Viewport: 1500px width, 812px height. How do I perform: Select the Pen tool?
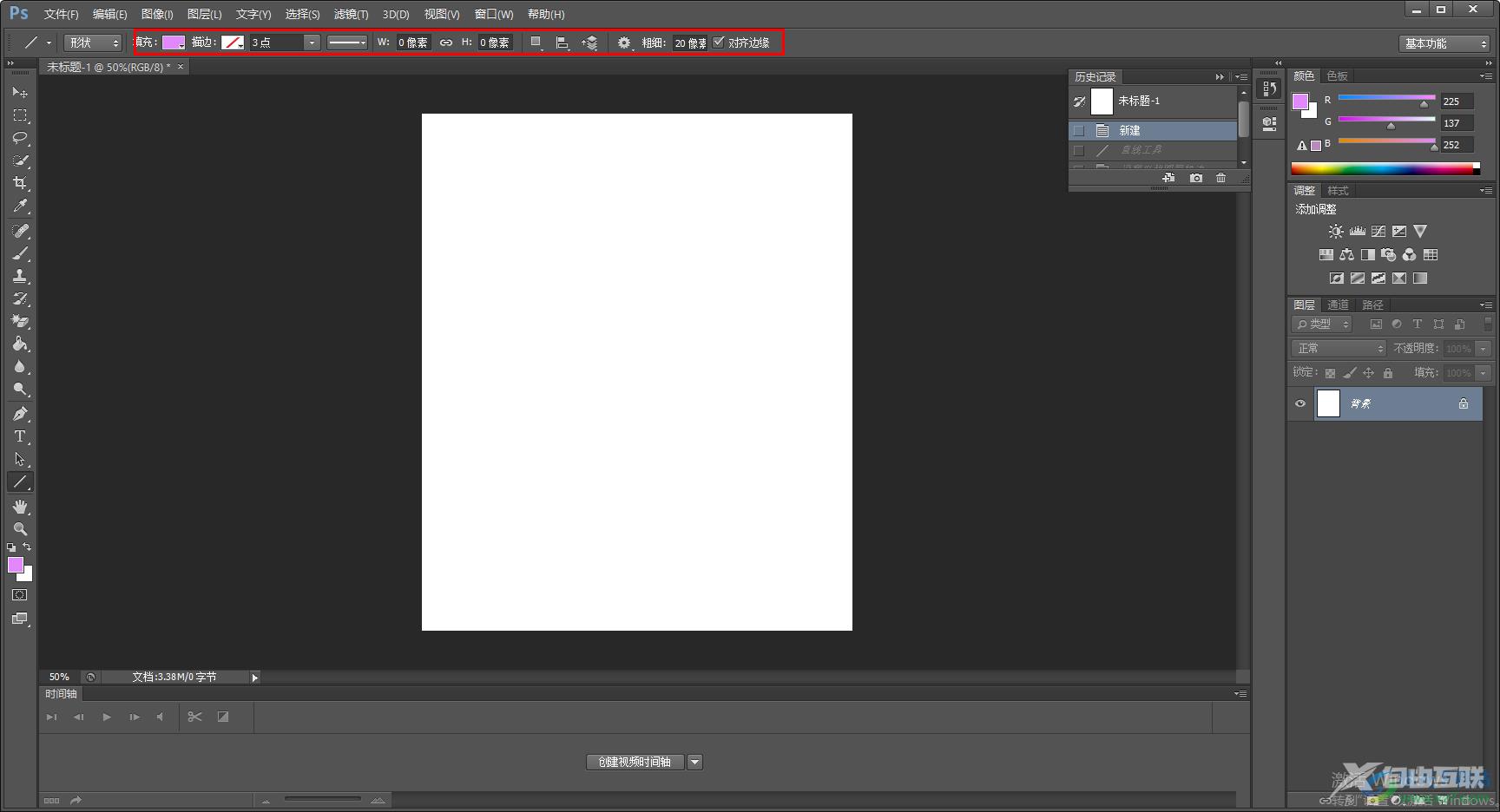(x=20, y=414)
